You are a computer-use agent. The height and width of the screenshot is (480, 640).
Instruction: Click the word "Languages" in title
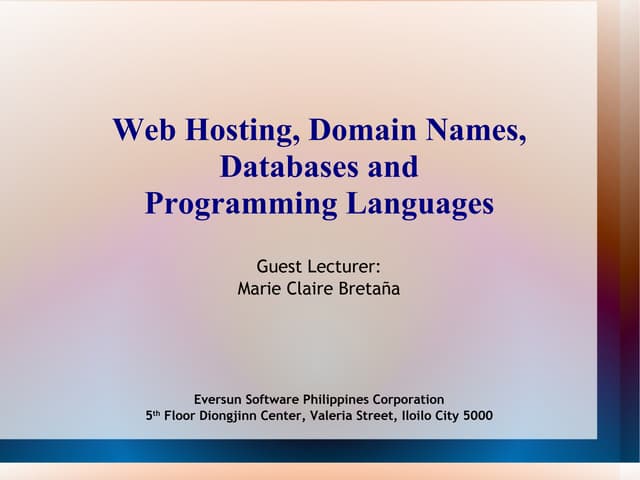tap(420, 203)
